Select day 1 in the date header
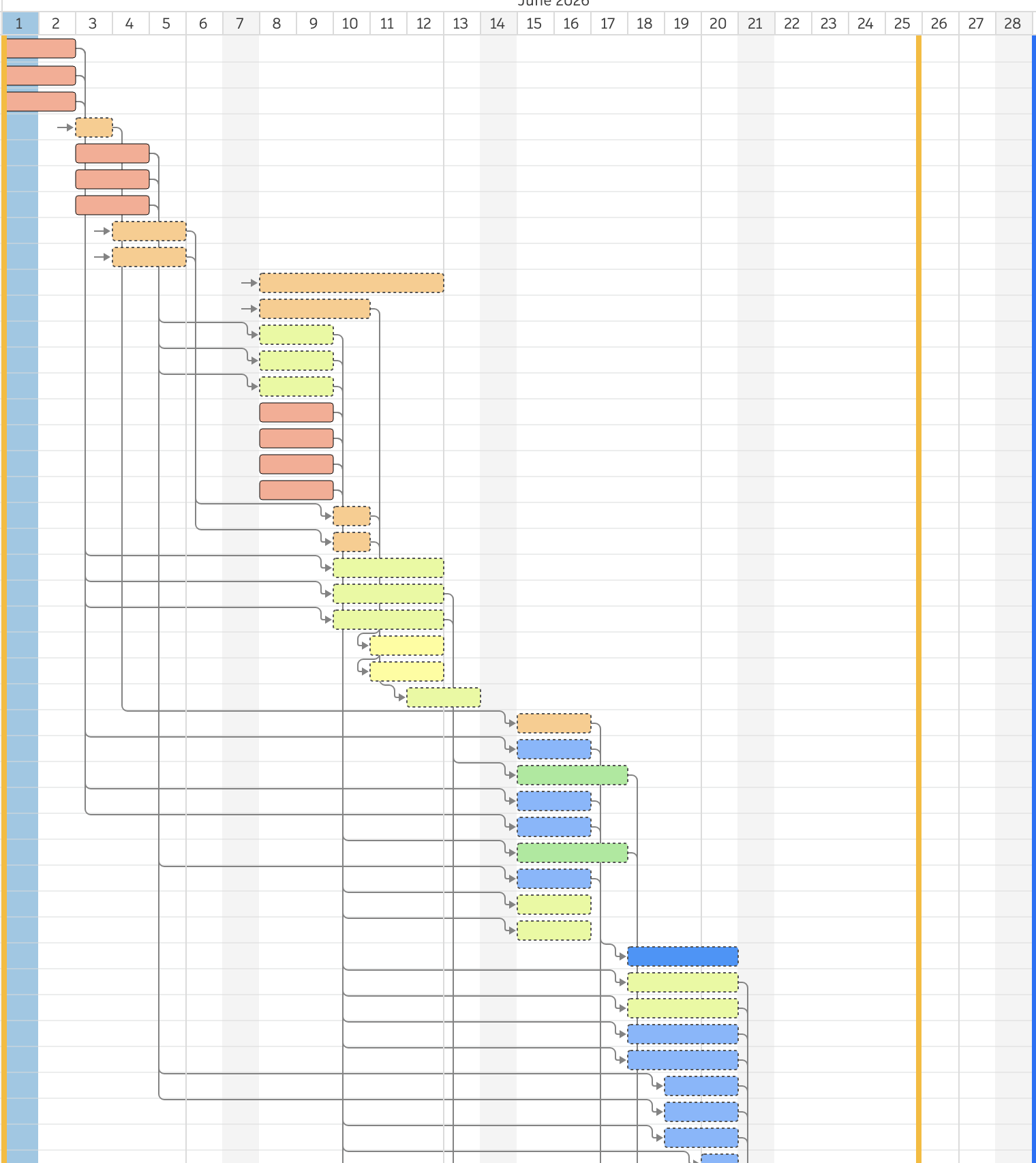The width and height of the screenshot is (1036, 1163). 20,24
